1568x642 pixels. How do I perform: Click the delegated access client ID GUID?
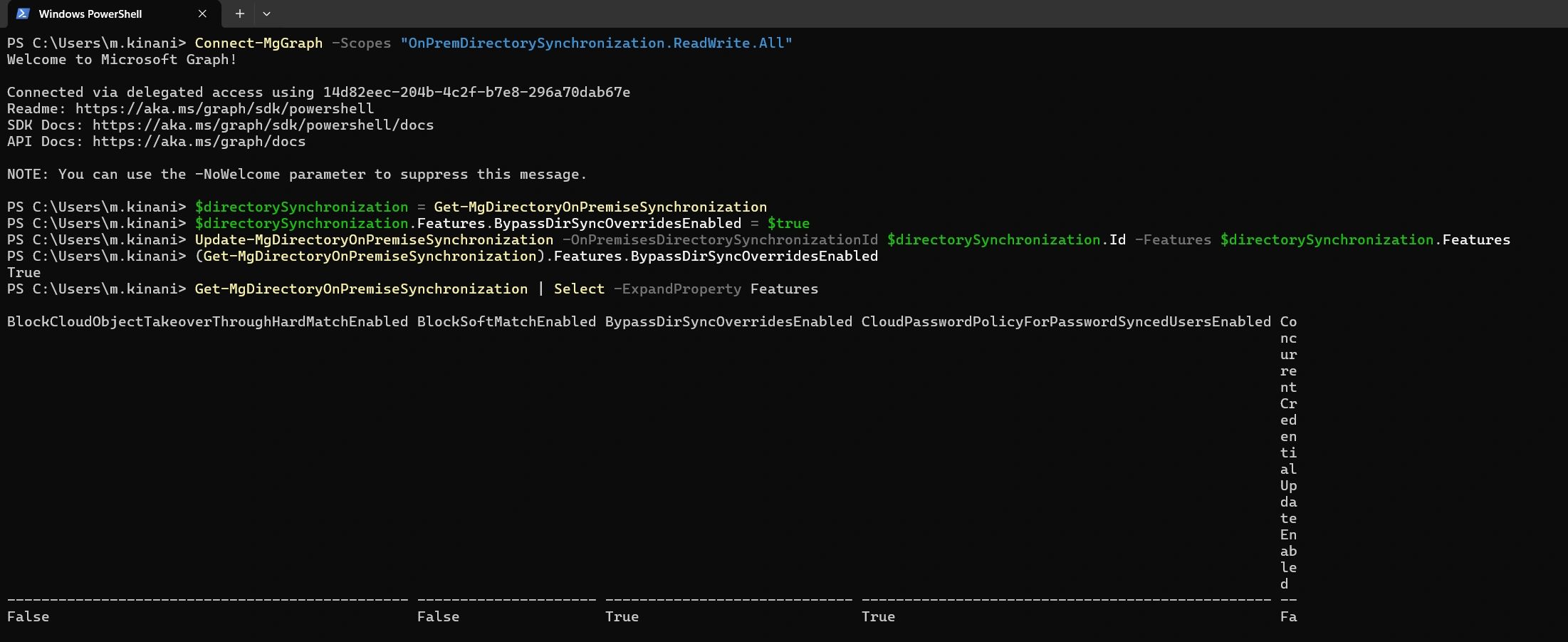[476, 92]
